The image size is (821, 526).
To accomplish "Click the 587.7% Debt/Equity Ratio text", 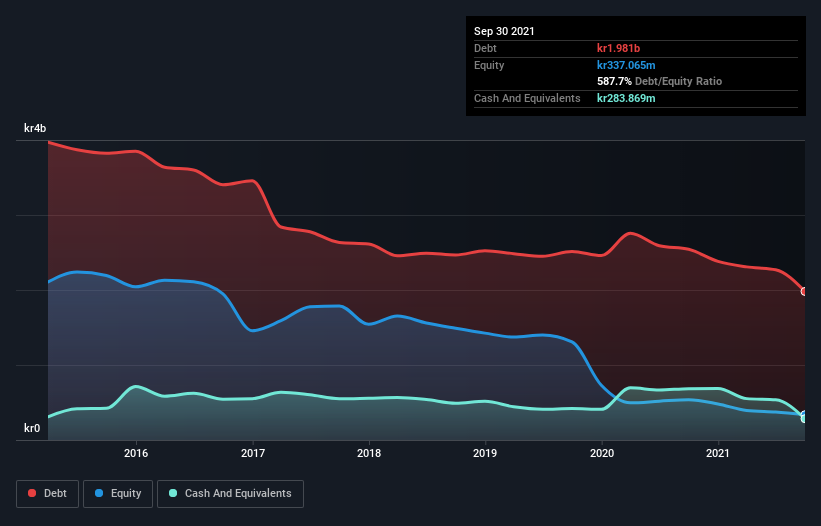I will [x=660, y=82].
